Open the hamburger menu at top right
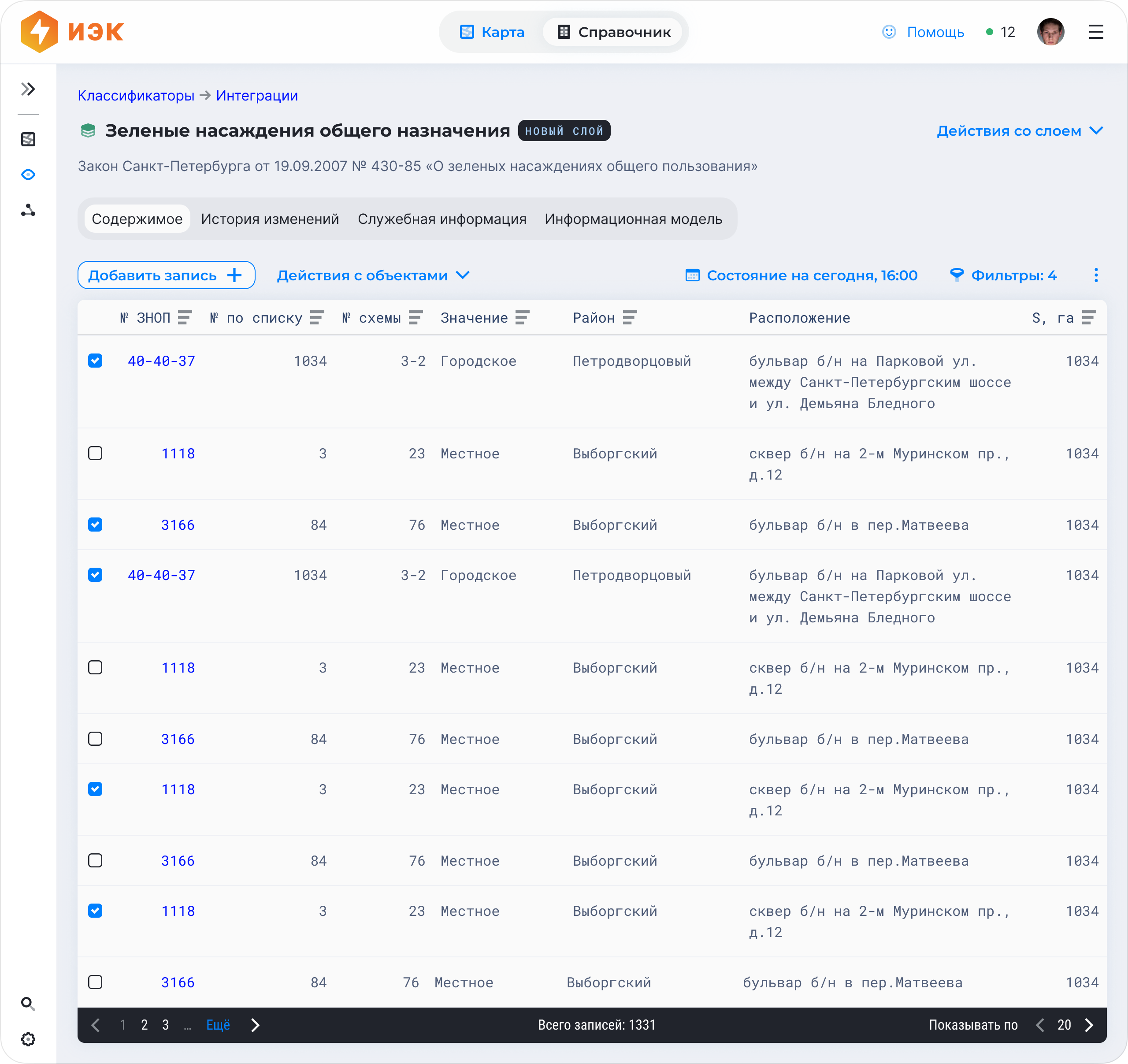 pos(1096,32)
